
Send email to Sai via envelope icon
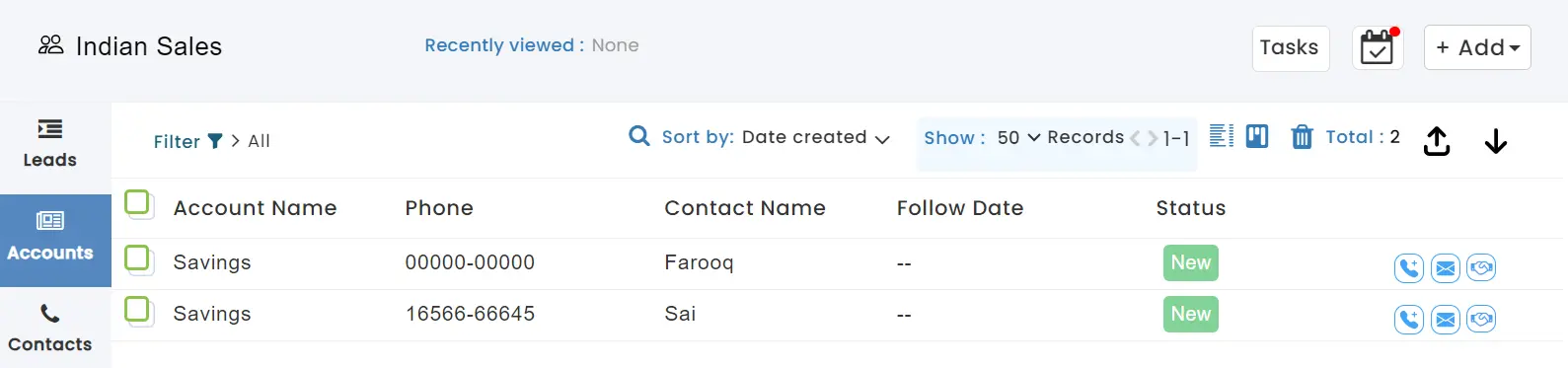click(x=1446, y=320)
